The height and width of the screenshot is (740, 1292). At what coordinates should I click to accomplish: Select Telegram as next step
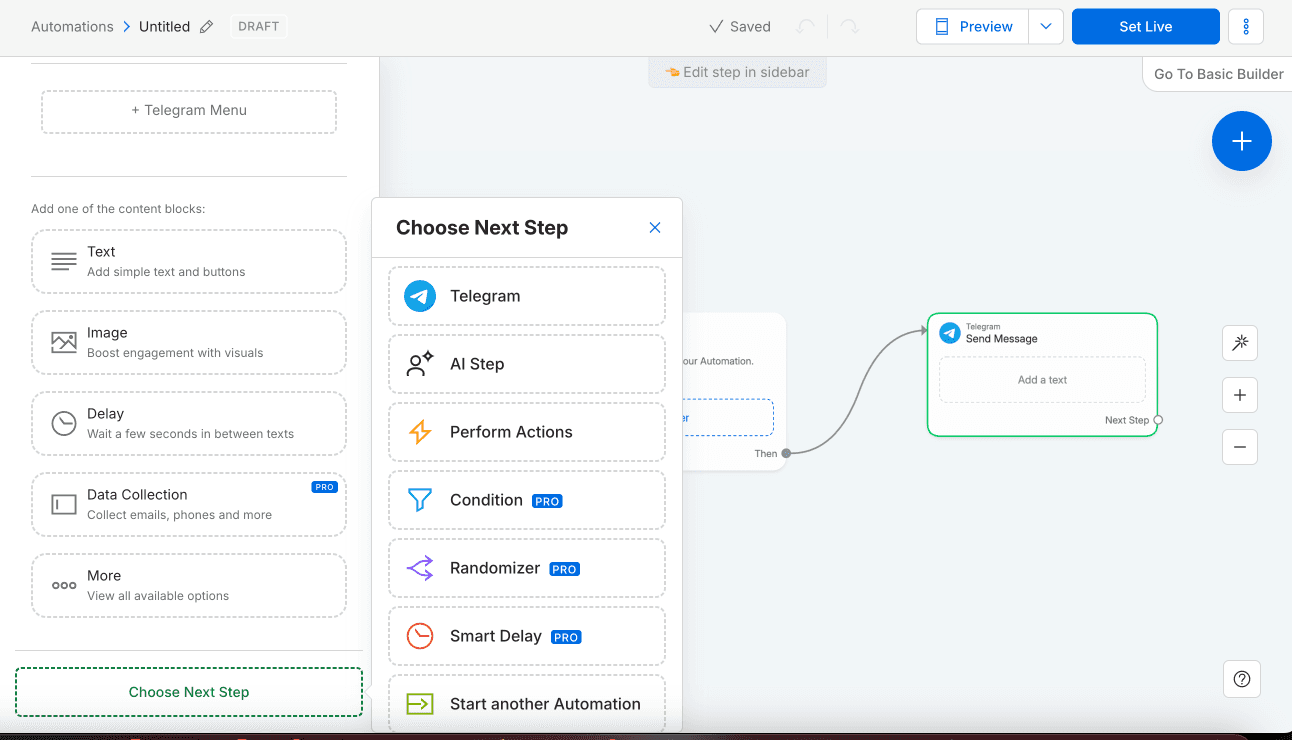(x=527, y=296)
